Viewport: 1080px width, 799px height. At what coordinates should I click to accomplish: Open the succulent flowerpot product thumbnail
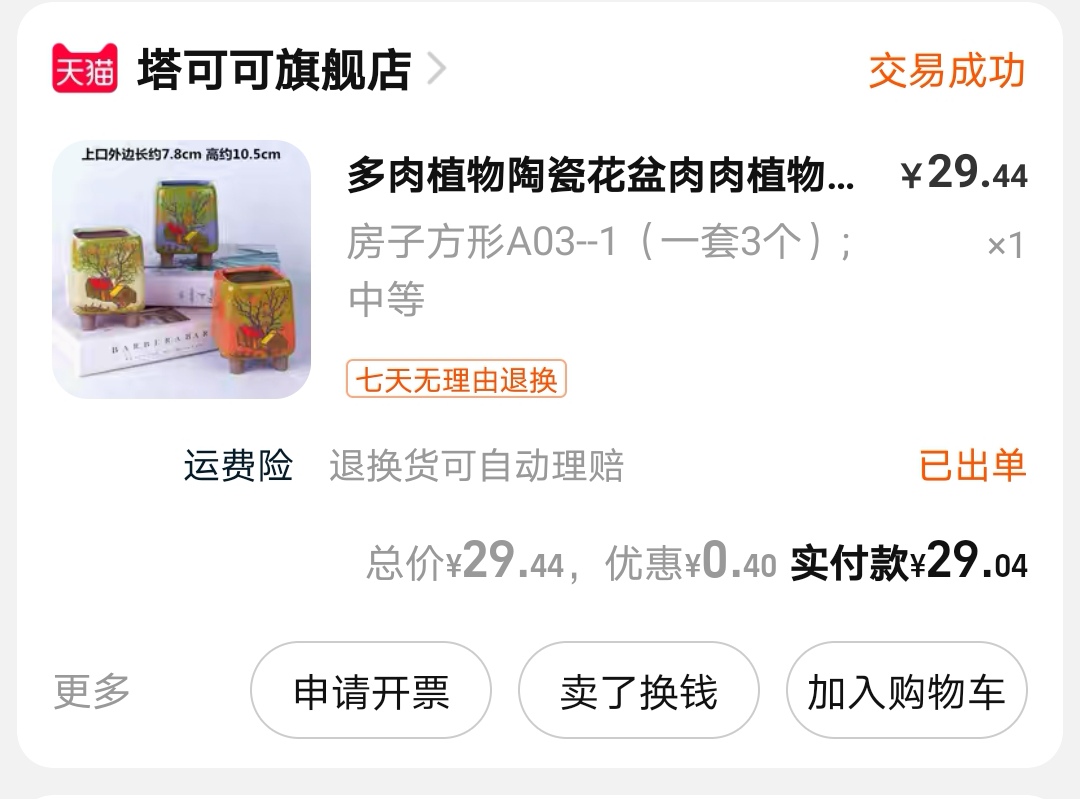181,269
